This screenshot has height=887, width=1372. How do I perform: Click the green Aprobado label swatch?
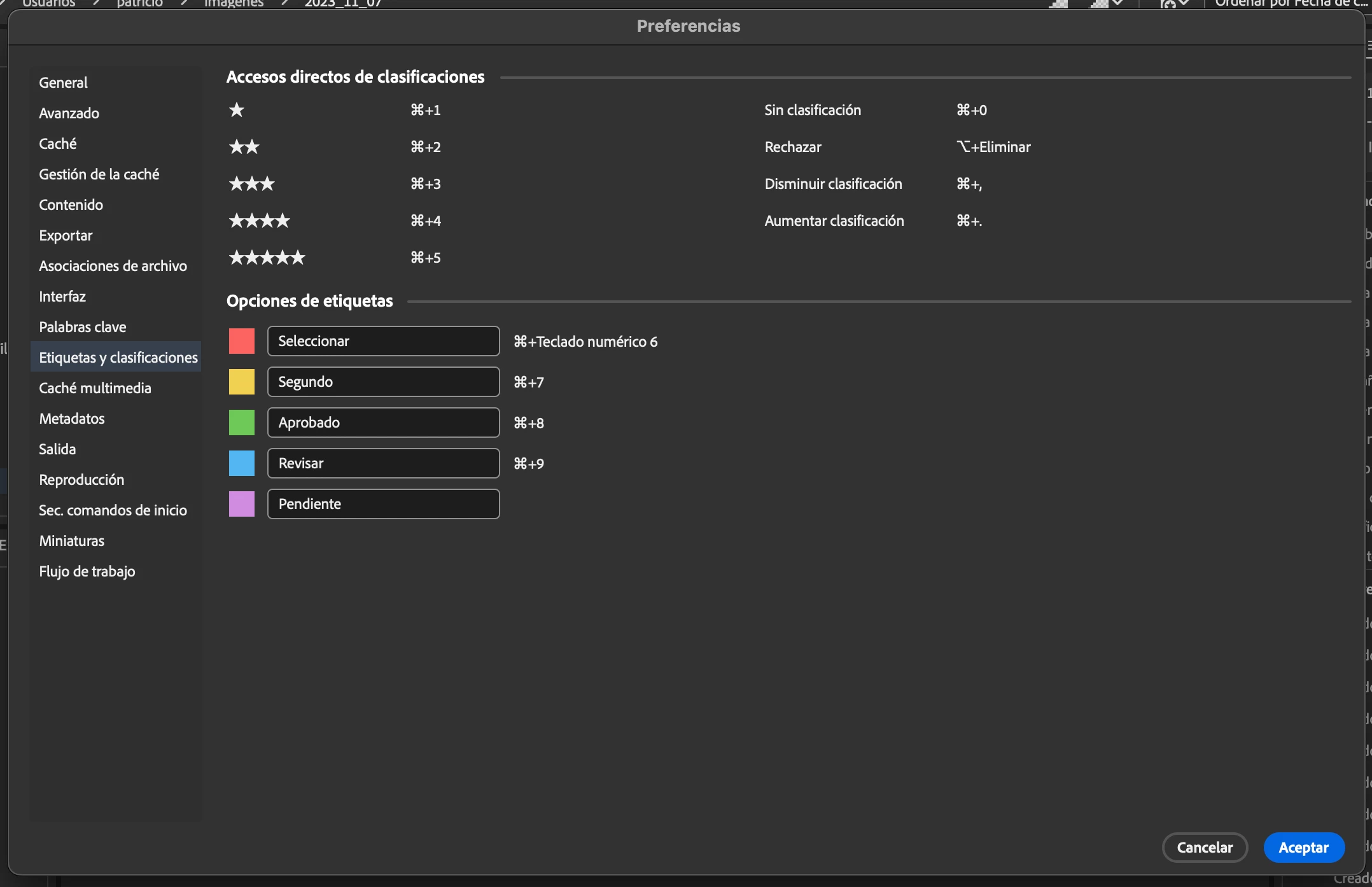pyautogui.click(x=241, y=423)
